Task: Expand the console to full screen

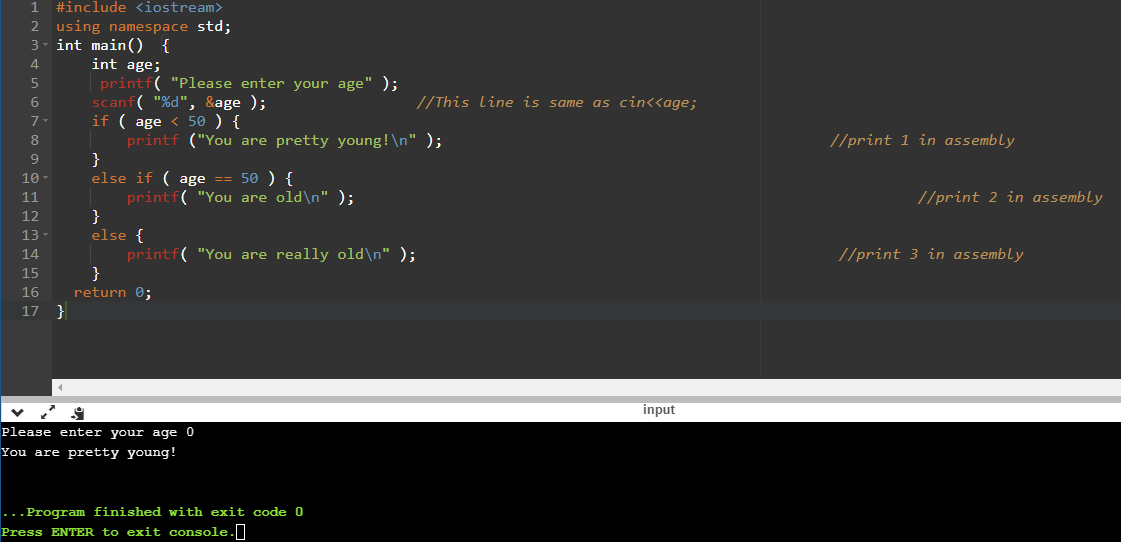Action: tap(48, 412)
